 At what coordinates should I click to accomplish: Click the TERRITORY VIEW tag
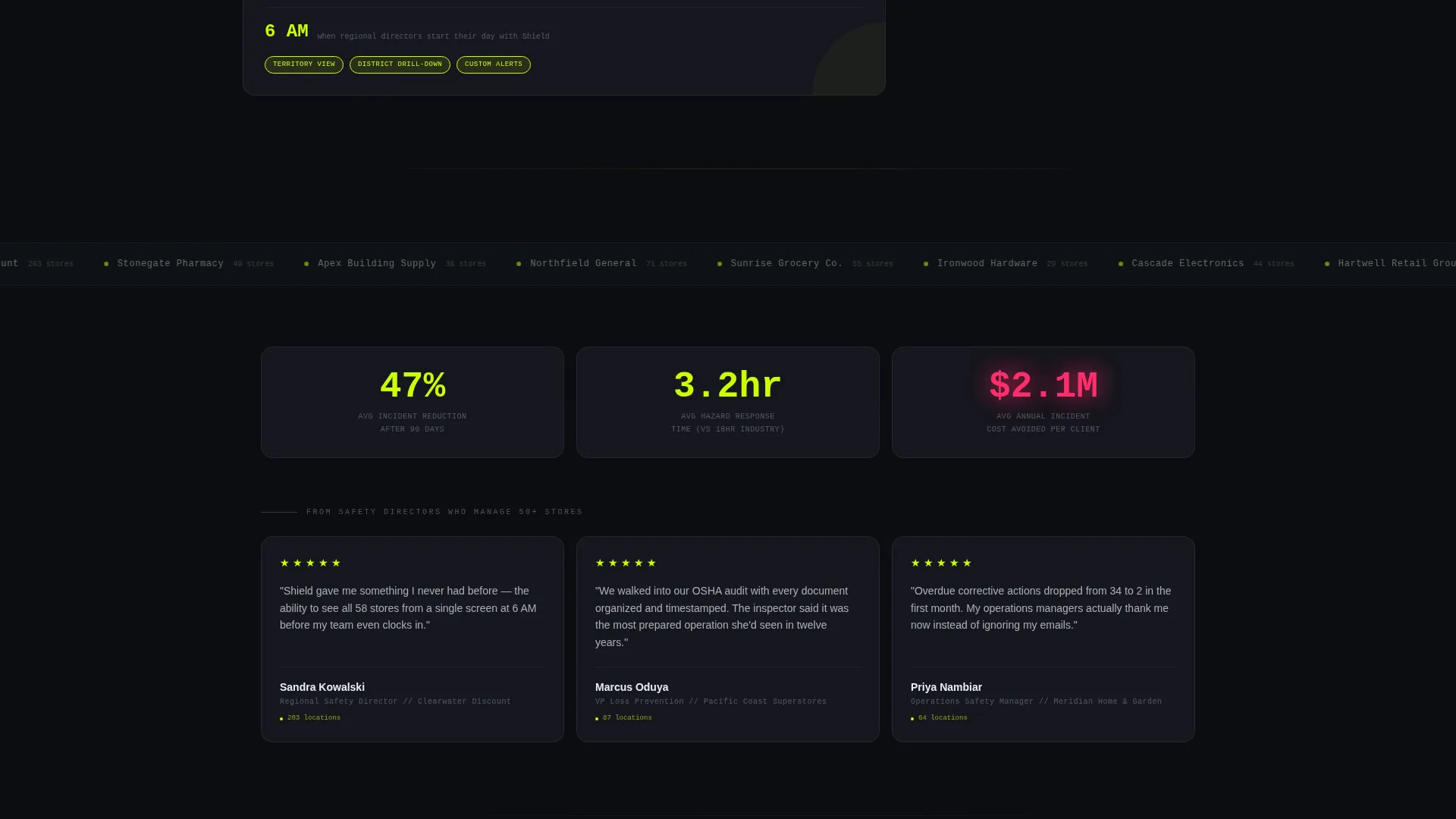point(303,64)
